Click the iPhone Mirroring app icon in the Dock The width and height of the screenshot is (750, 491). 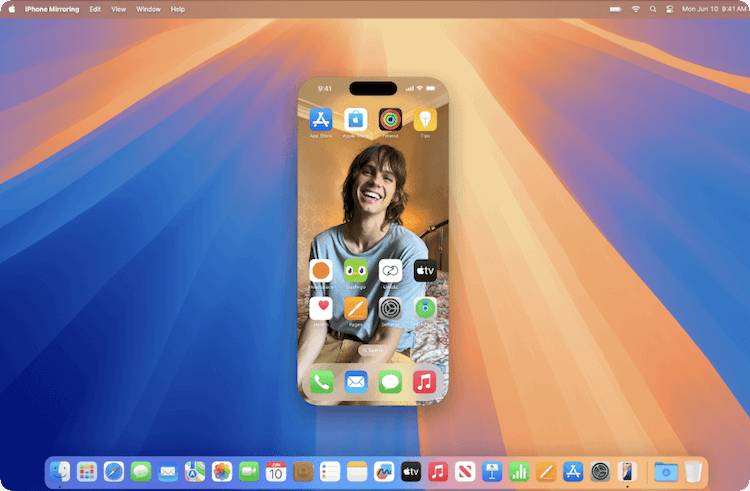coord(627,472)
